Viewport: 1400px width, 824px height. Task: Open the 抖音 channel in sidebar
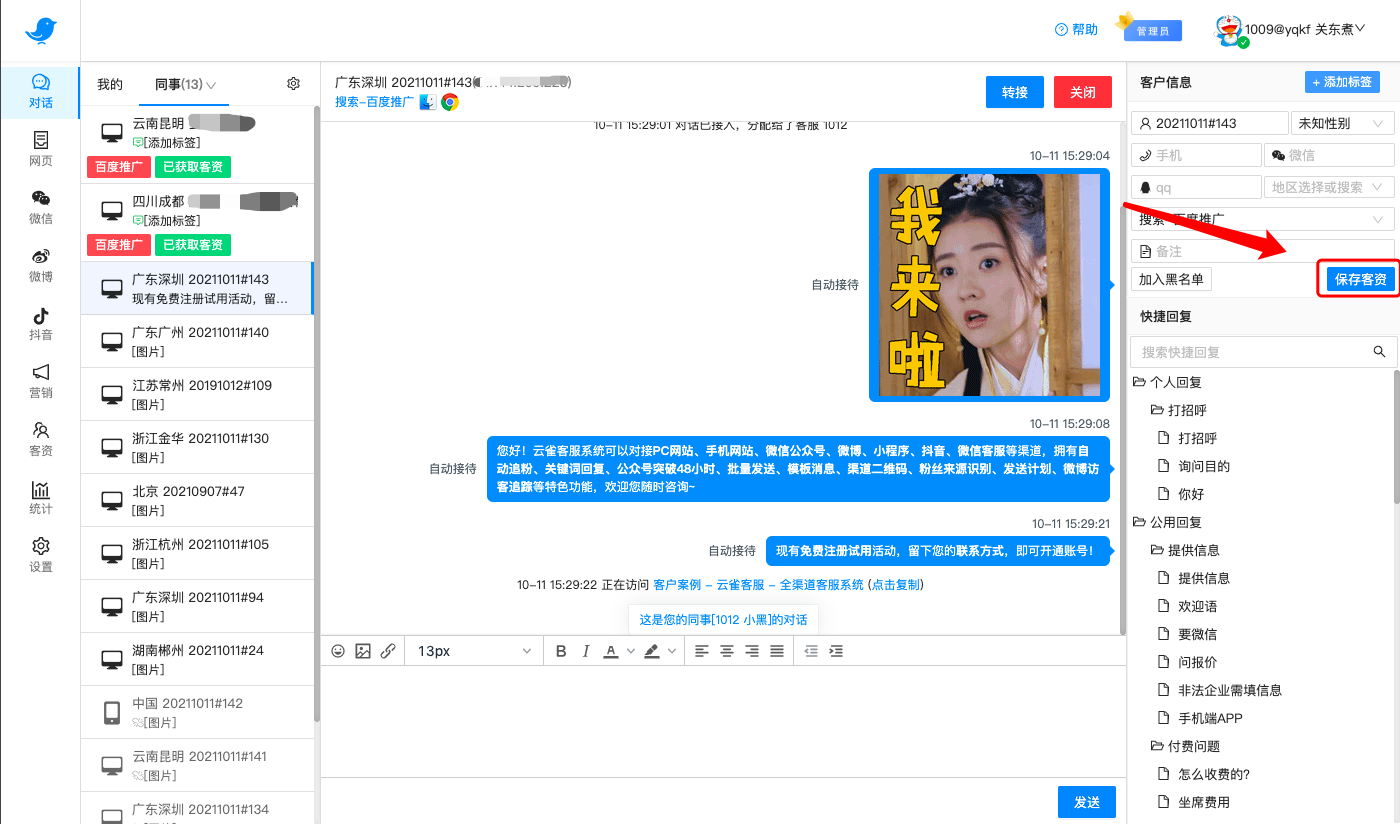(40, 323)
